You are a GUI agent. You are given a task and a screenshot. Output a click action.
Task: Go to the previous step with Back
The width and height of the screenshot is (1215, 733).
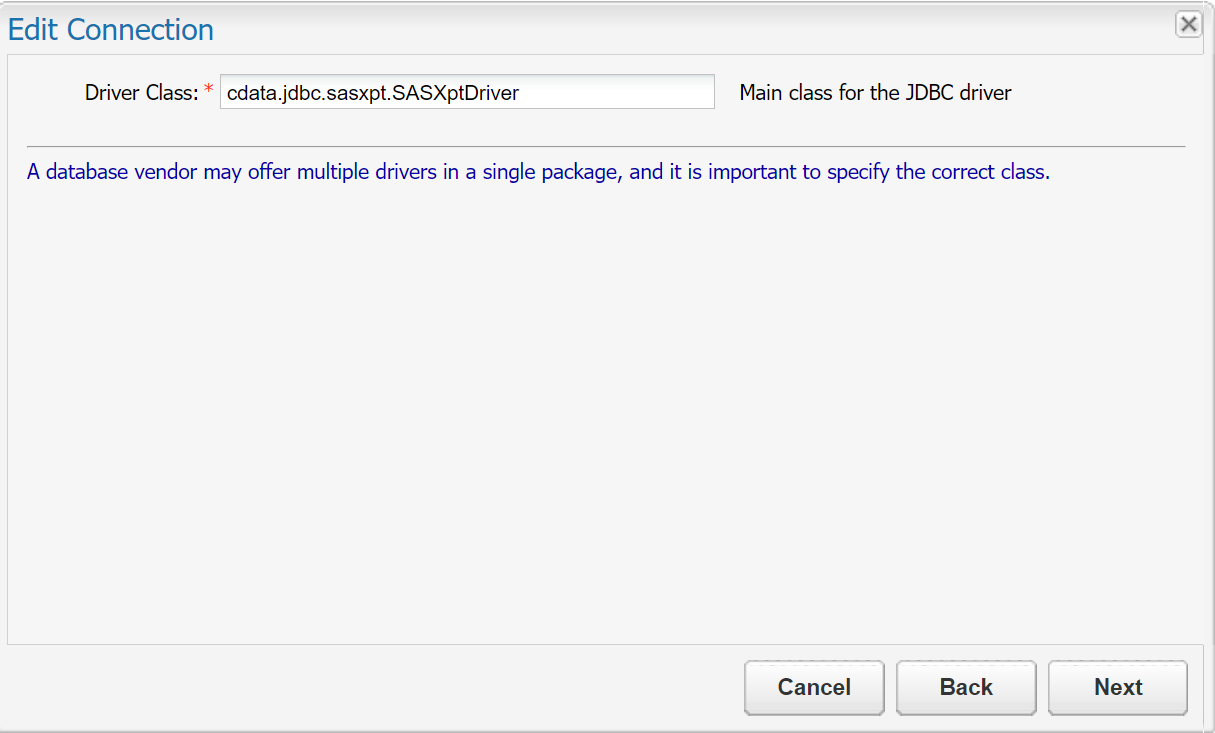tap(965, 687)
